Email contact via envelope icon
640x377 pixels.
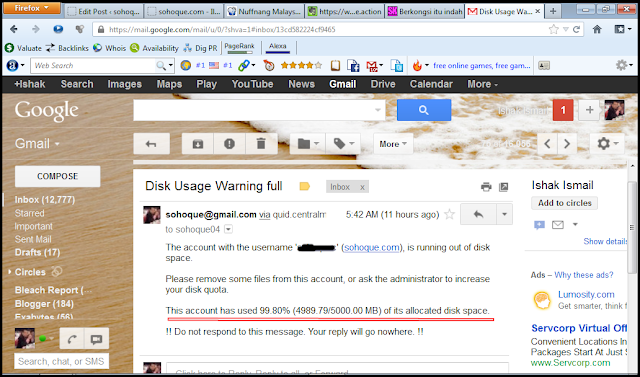(x=558, y=224)
